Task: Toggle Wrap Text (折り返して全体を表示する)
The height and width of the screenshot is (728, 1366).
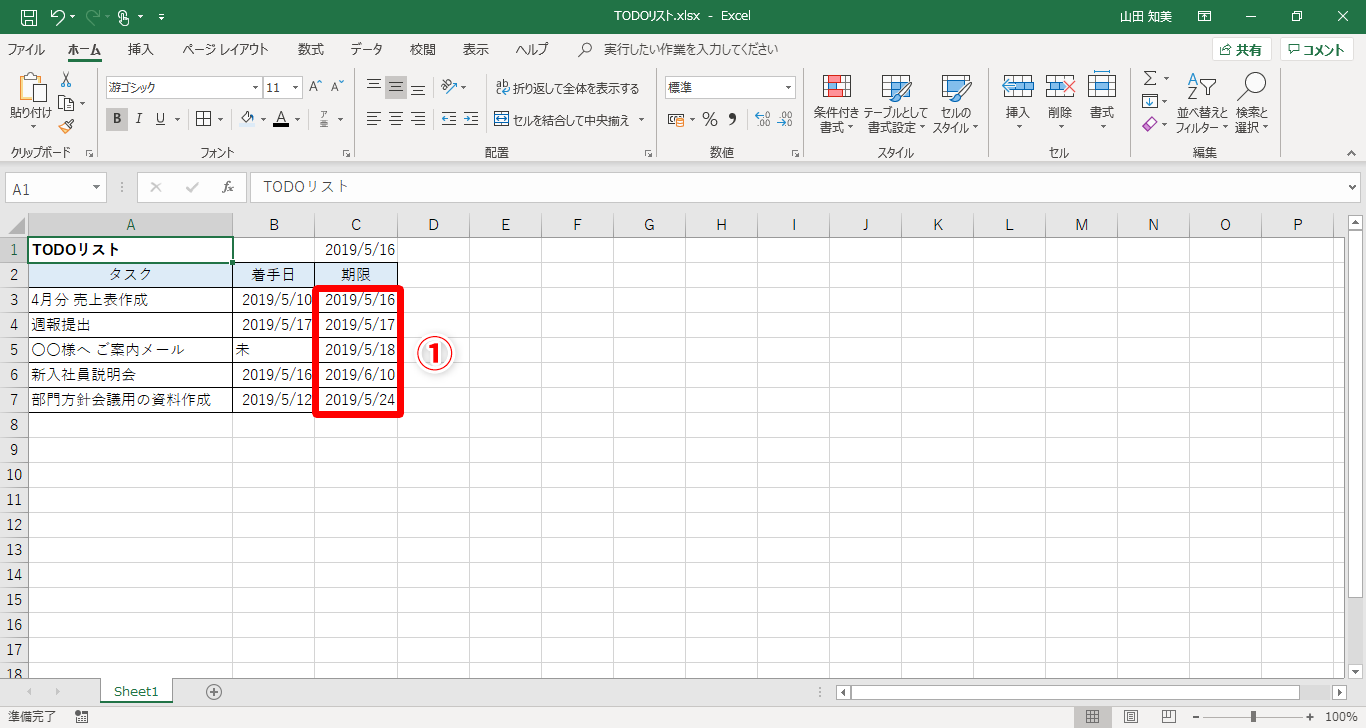Action: tap(567, 88)
